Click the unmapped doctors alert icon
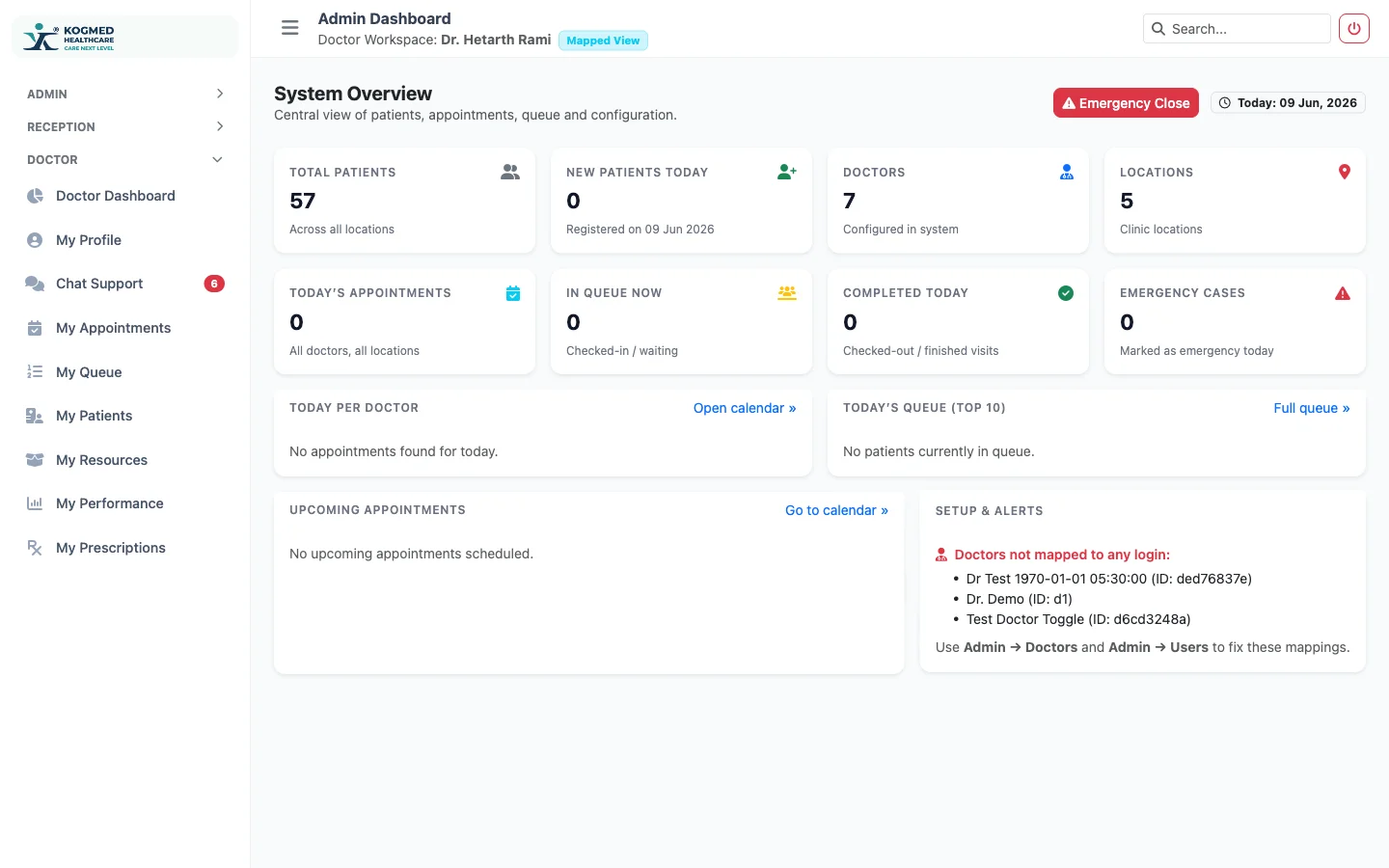Screen dimensions: 1389x868 [x=941, y=555]
